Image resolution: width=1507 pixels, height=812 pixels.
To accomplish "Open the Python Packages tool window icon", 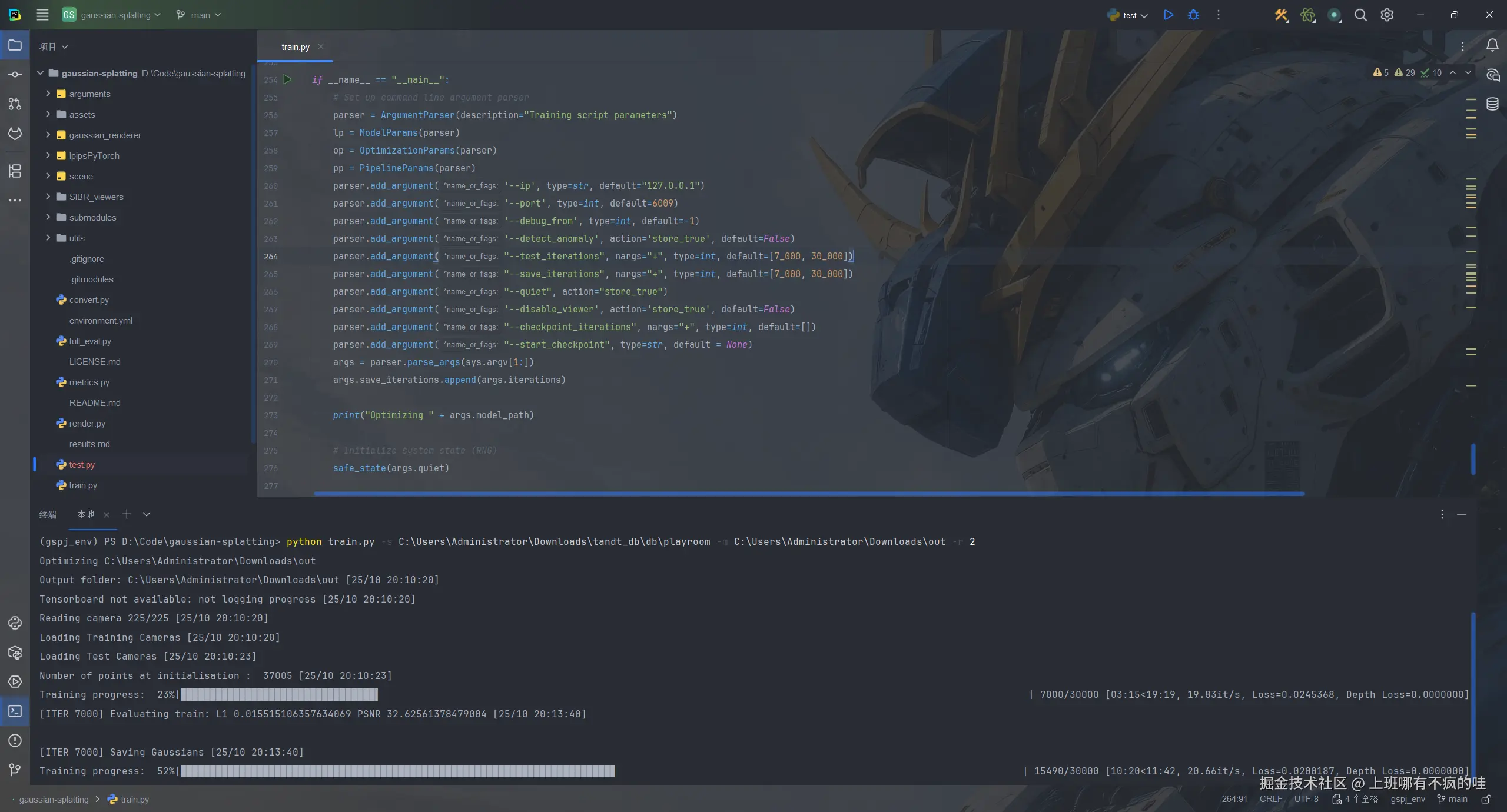I will pyautogui.click(x=15, y=653).
